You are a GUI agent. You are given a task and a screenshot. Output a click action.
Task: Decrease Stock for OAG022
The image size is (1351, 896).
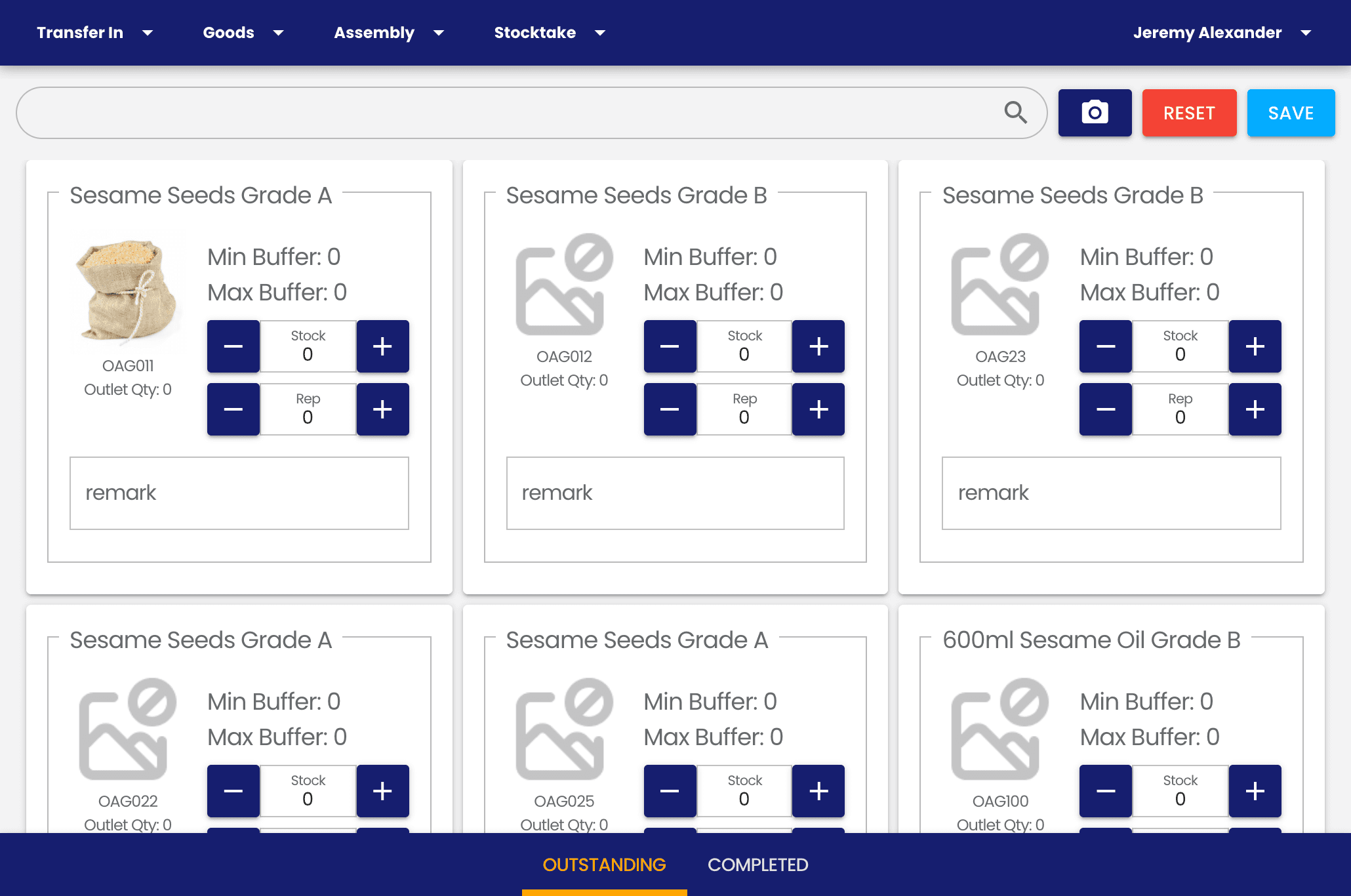[x=233, y=791]
